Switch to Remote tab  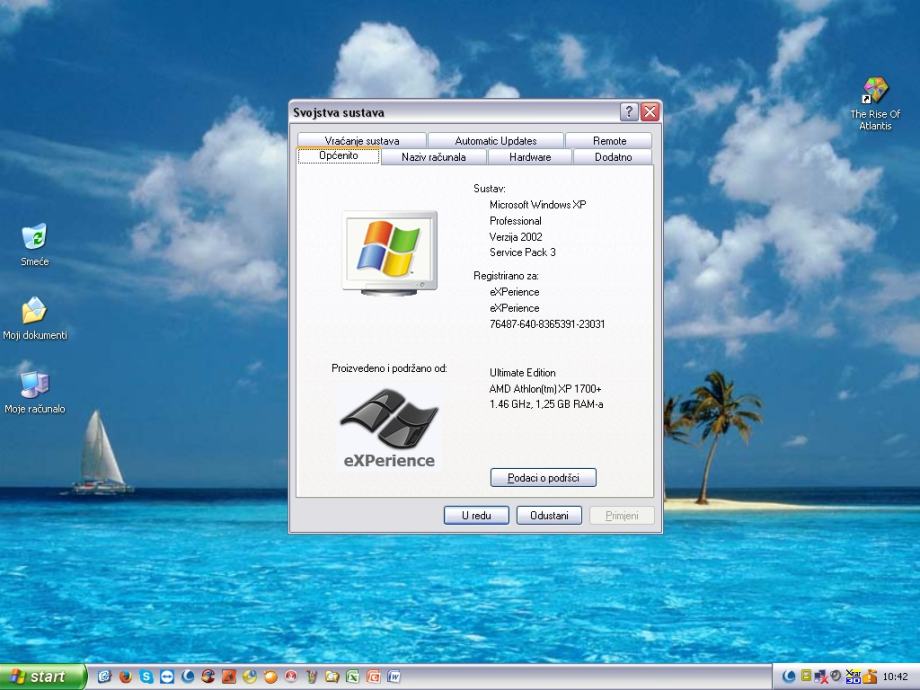point(609,141)
